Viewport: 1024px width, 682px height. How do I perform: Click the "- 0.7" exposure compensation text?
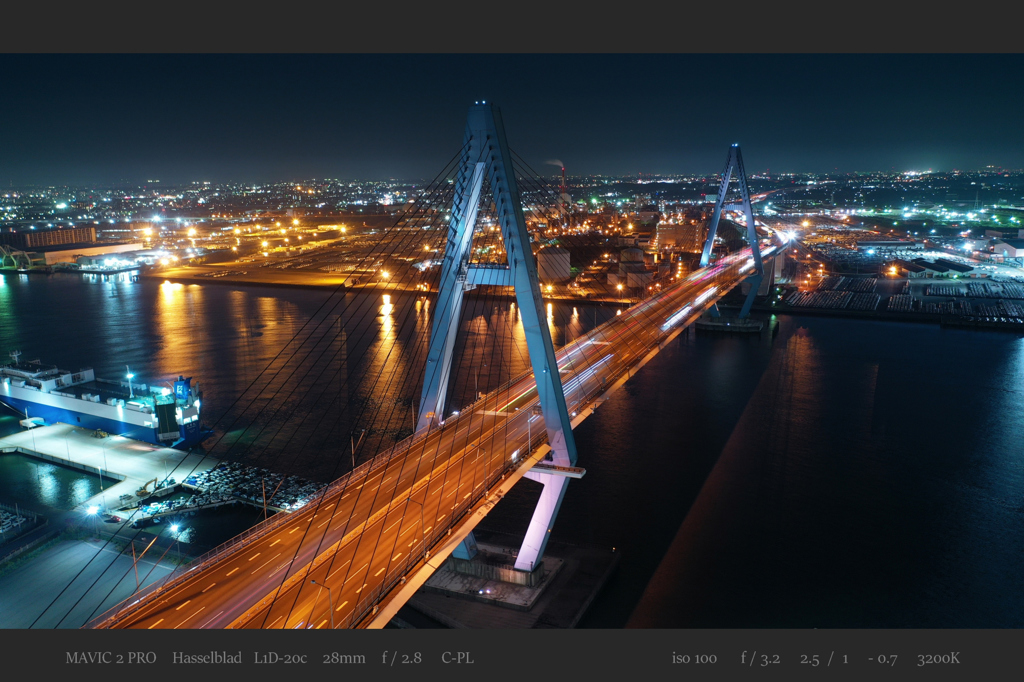point(882,658)
